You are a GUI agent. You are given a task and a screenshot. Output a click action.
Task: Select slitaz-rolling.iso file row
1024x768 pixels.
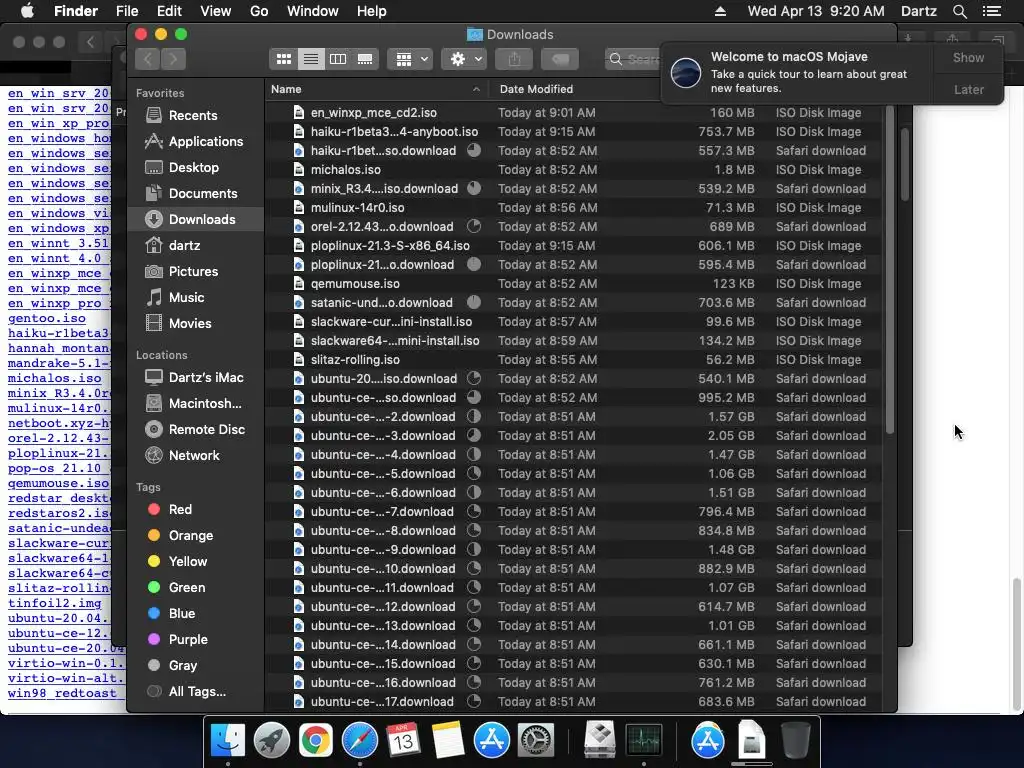pyautogui.click(x=575, y=360)
